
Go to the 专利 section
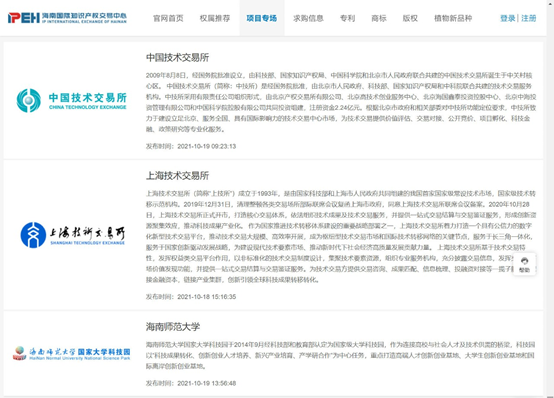tap(347, 18)
